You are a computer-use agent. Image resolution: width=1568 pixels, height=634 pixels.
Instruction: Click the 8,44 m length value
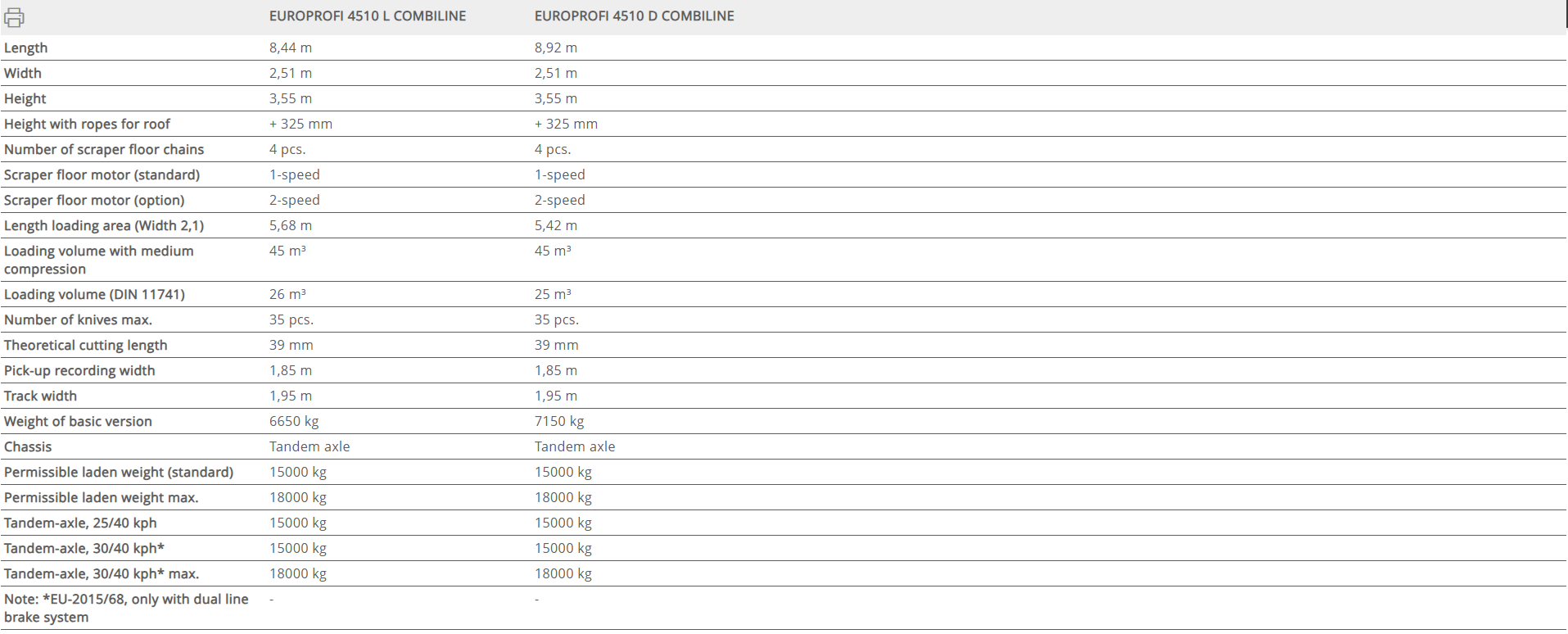[x=291, y=48]
